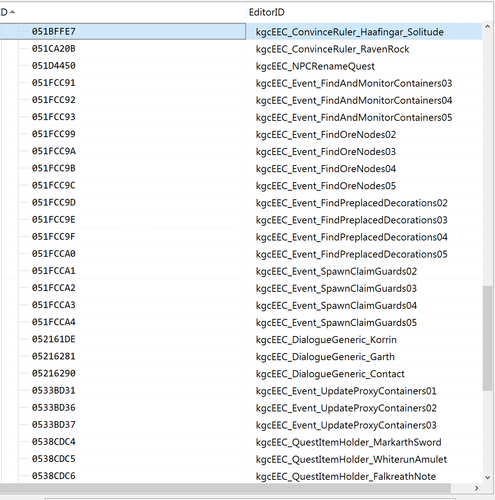Select kgcEEC_Event_UpdateProxyContainers02 entry

click(346, 408)
